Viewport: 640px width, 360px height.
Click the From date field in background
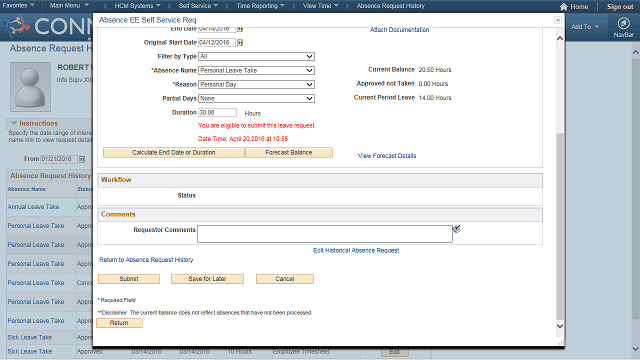(59, 159)
